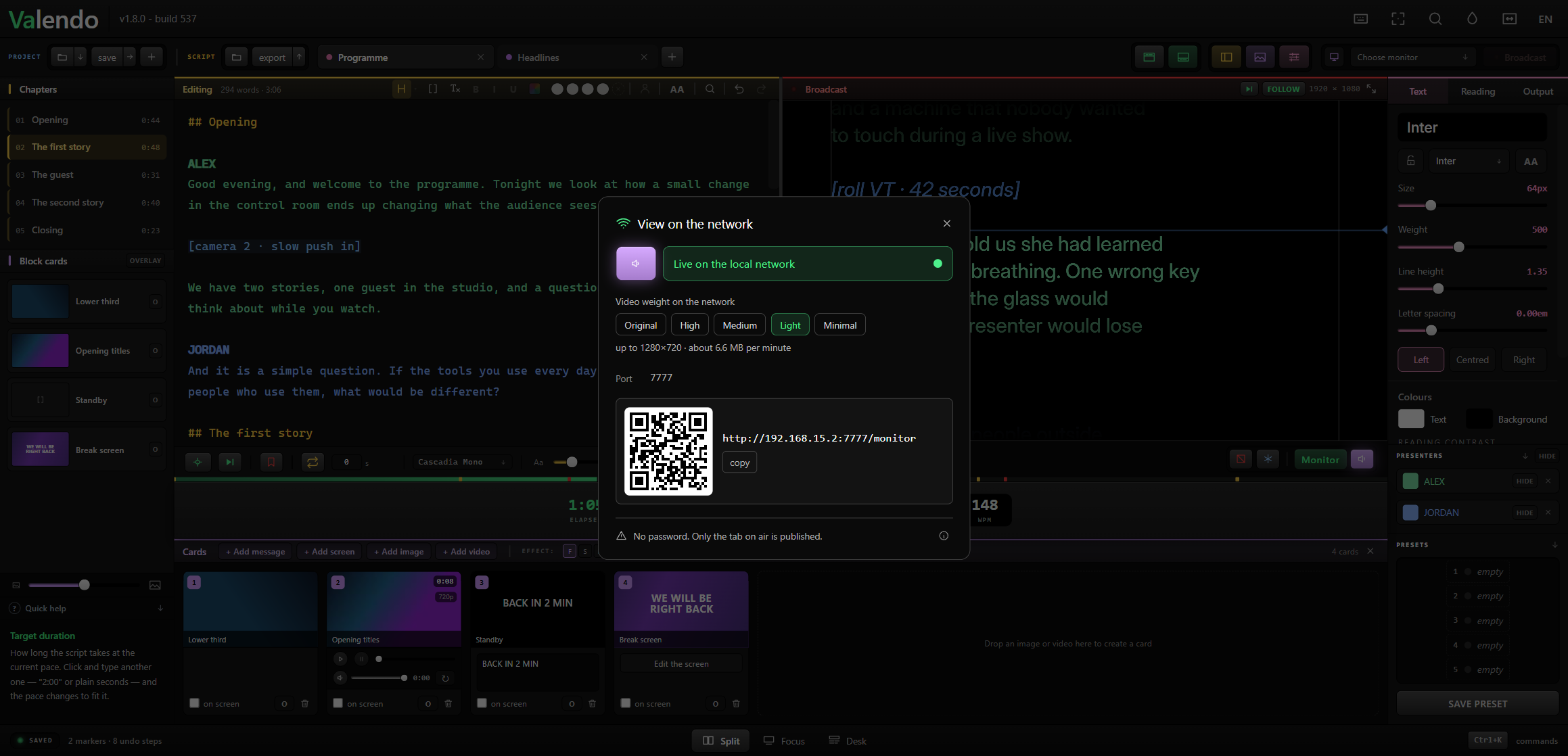Set text alignment to Centred
The height and width of the screenshot is (756, 1568).
pos(1472,360)
